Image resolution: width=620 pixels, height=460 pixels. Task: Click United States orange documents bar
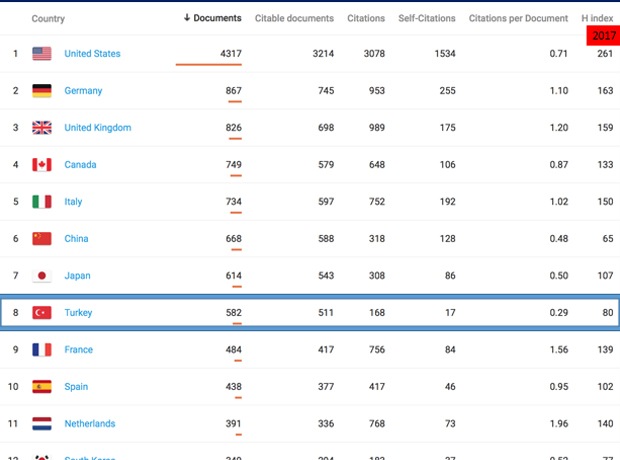(208, 64)
